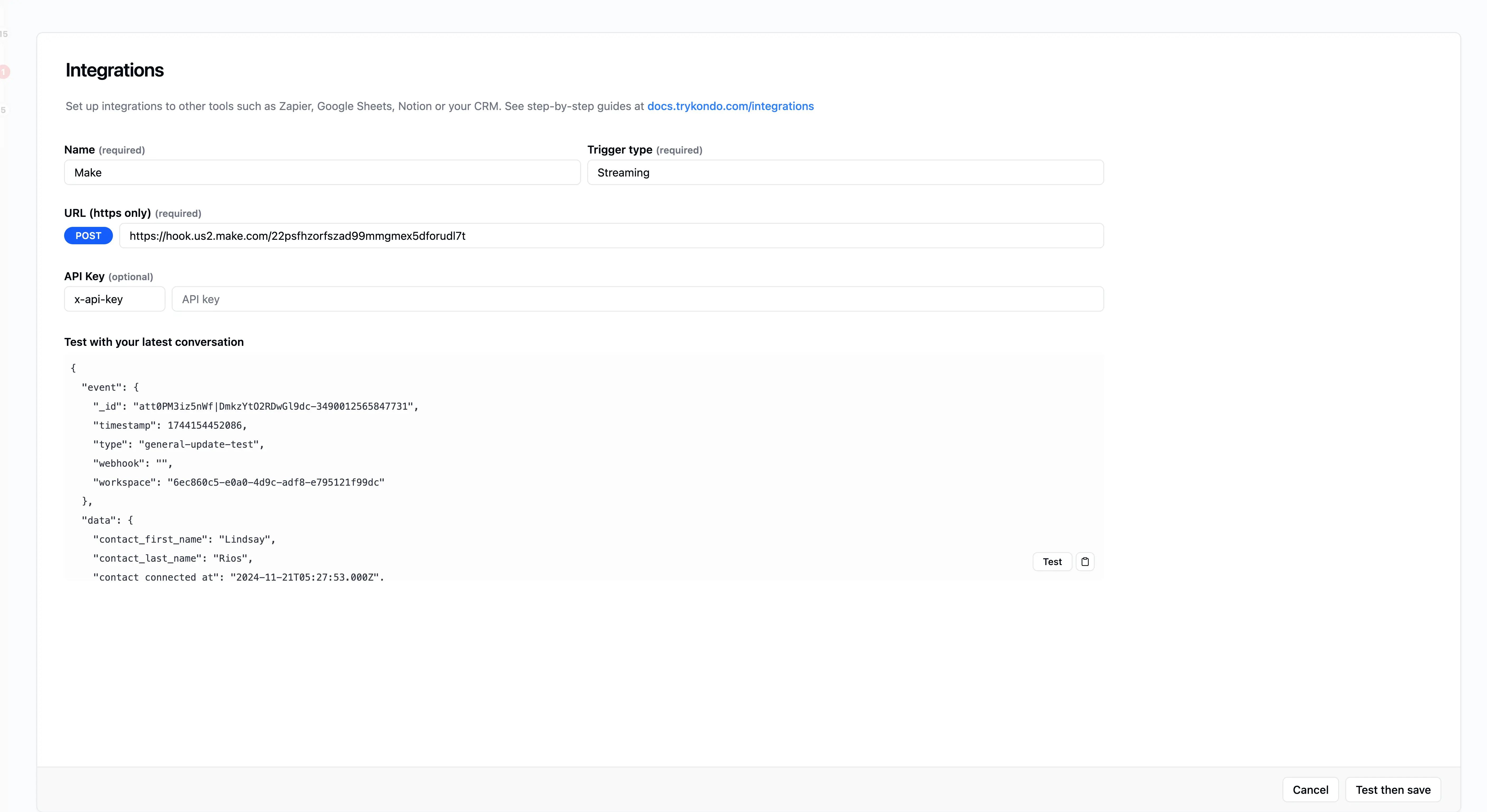Viewport: 1487px width, 812px height.
Task: Click the "webhook": "" line
Action: (x=133, y=464)
